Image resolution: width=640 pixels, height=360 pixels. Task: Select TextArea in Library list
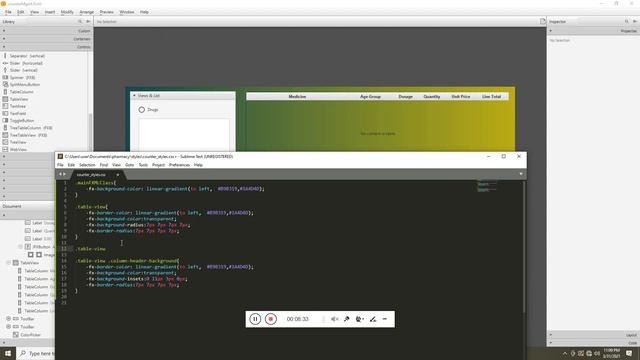point(18,106)
